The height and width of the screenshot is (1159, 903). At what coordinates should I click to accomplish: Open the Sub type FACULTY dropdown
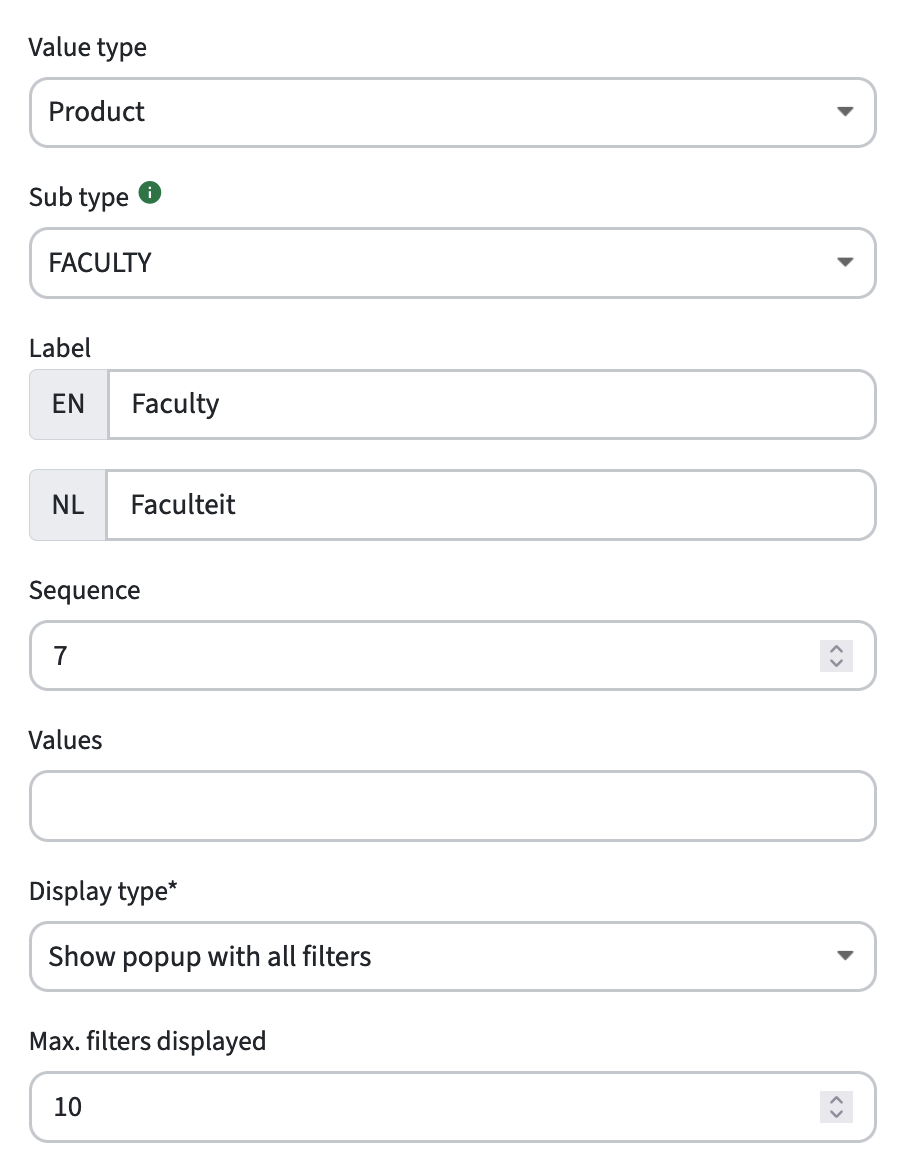(x=452, y=263)
